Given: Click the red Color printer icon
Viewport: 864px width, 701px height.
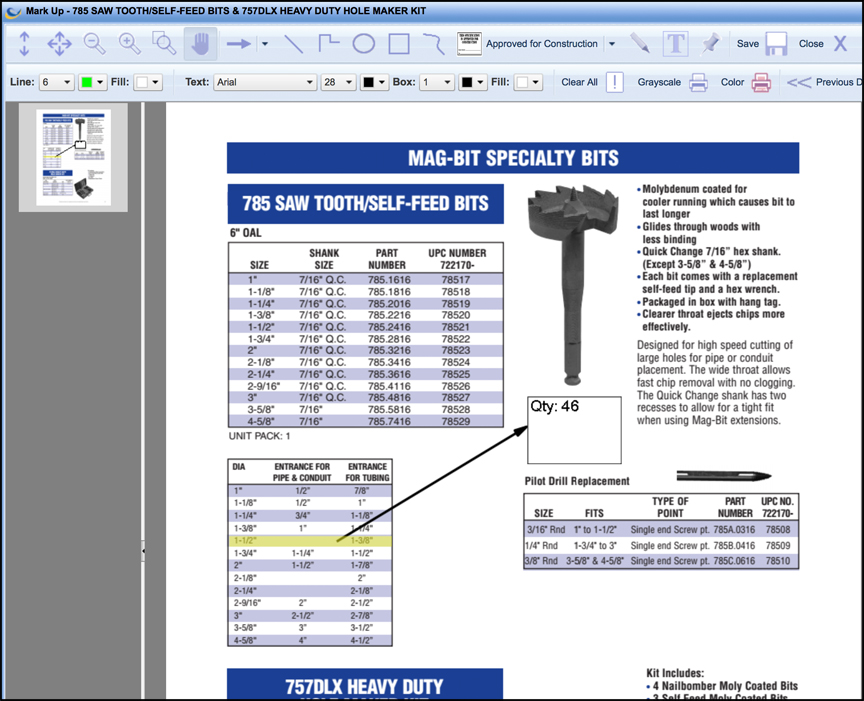Looking at the screenshot, I should 761,82.
